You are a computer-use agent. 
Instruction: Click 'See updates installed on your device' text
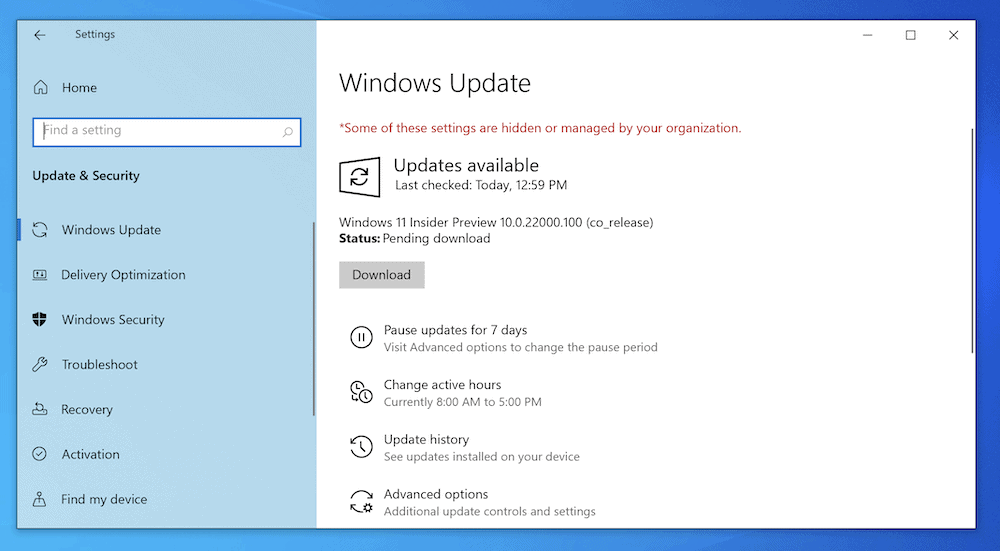coord(482,457)
